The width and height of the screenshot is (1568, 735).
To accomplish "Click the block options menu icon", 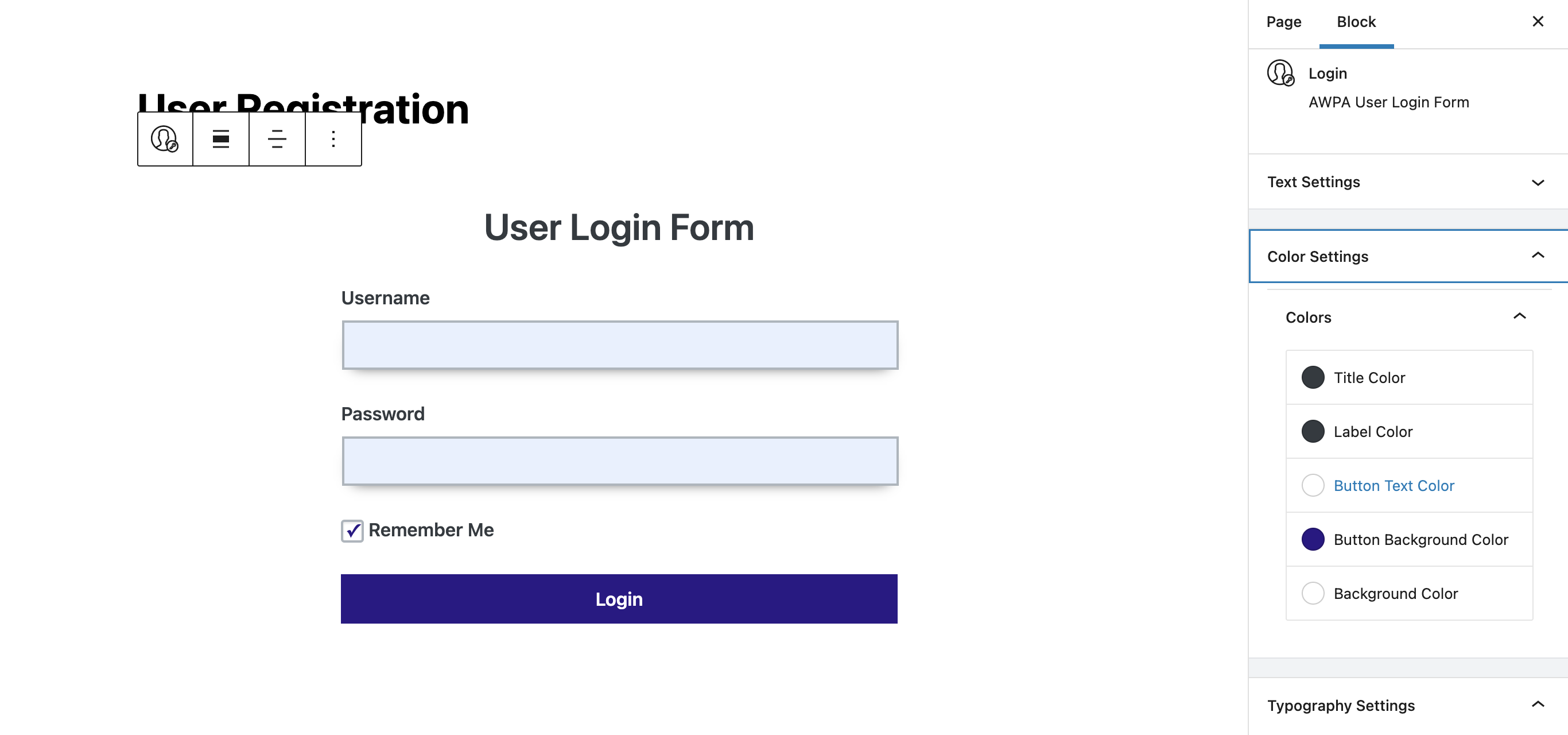I will coord(333,139).
